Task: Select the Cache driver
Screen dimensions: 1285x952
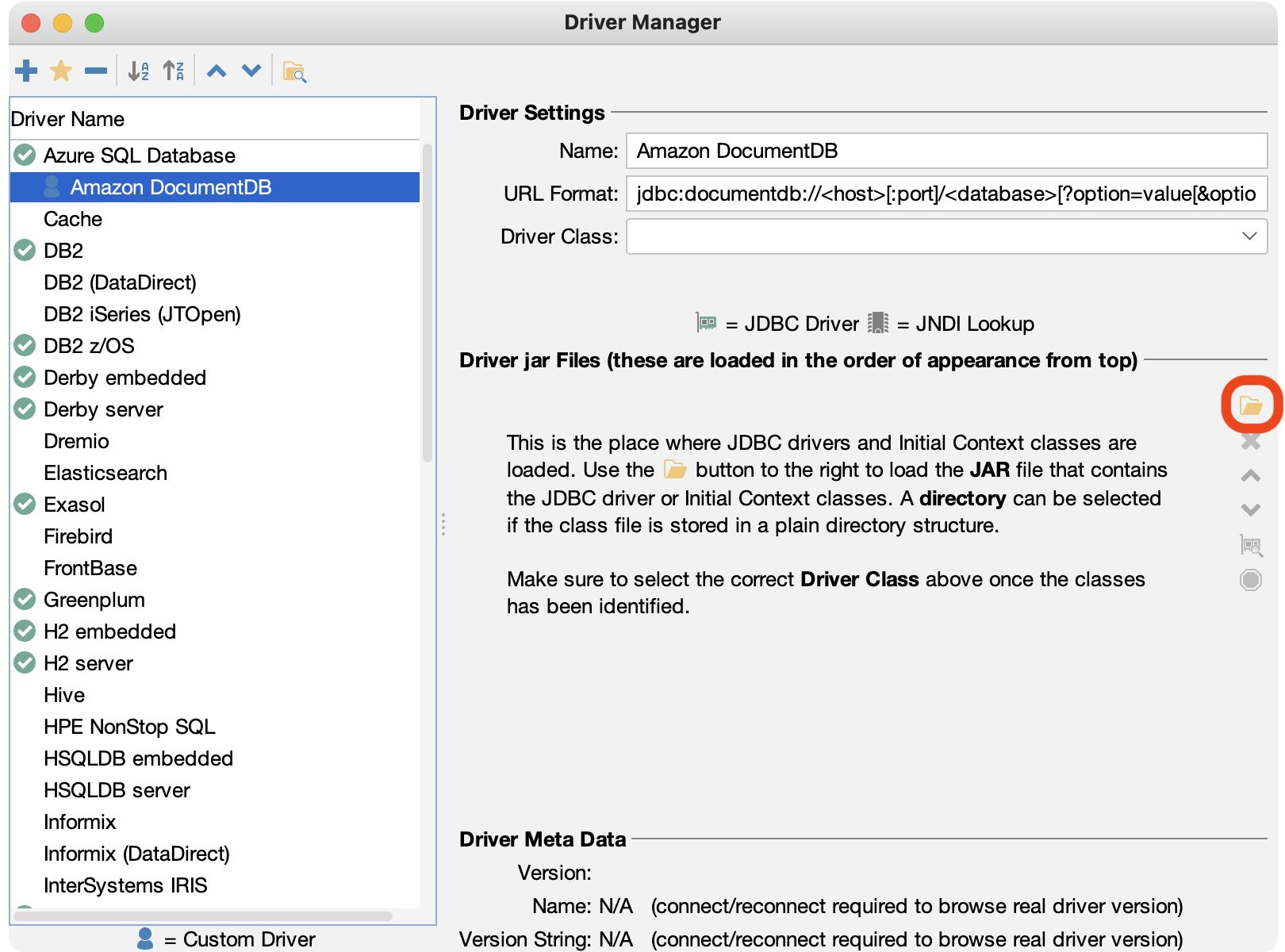Action: point(215,219)
